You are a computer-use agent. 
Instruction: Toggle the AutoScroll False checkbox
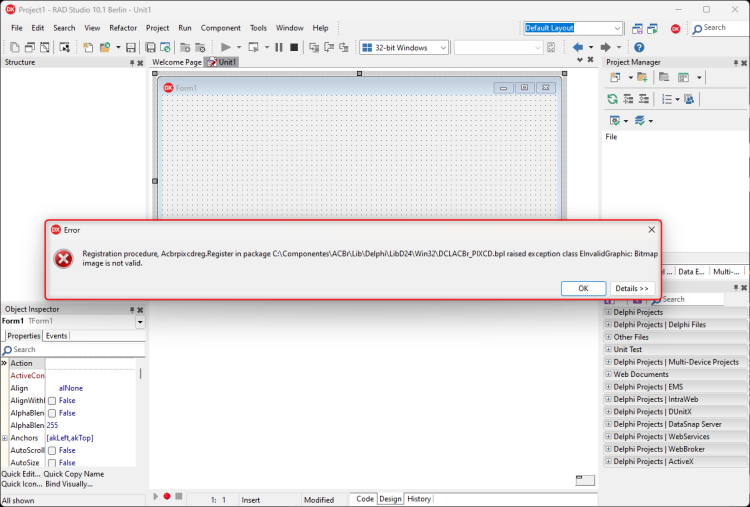click(52, 451)
